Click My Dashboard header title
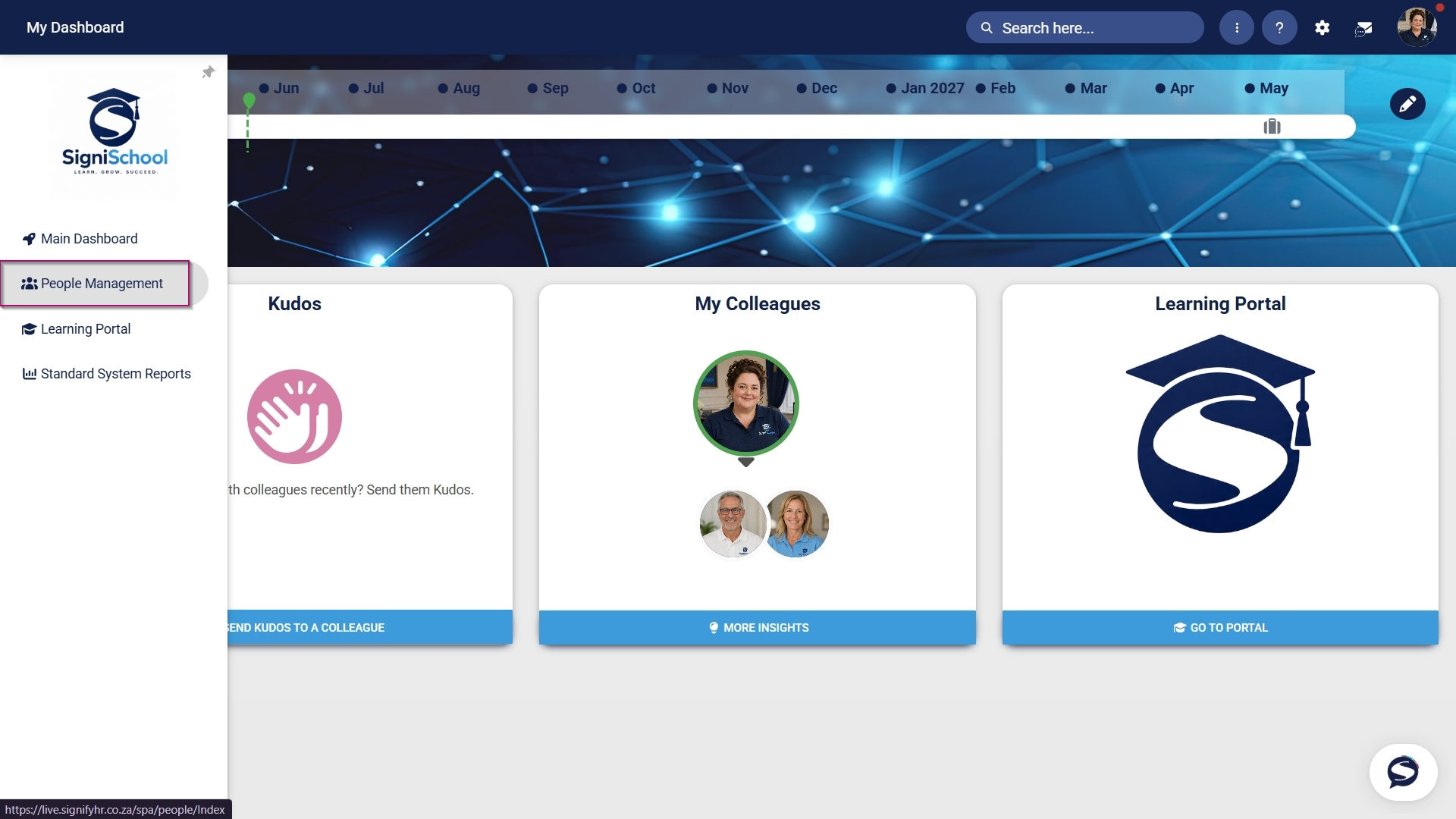The width and height of the screenshot is (1456, 819). point(75,27)
